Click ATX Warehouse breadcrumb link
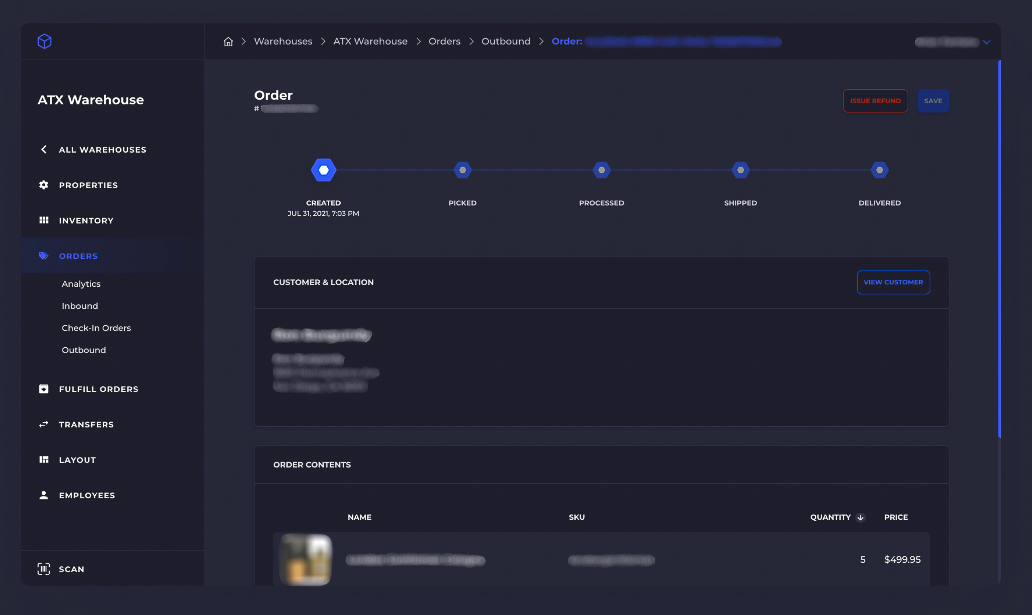 [371, 41]
